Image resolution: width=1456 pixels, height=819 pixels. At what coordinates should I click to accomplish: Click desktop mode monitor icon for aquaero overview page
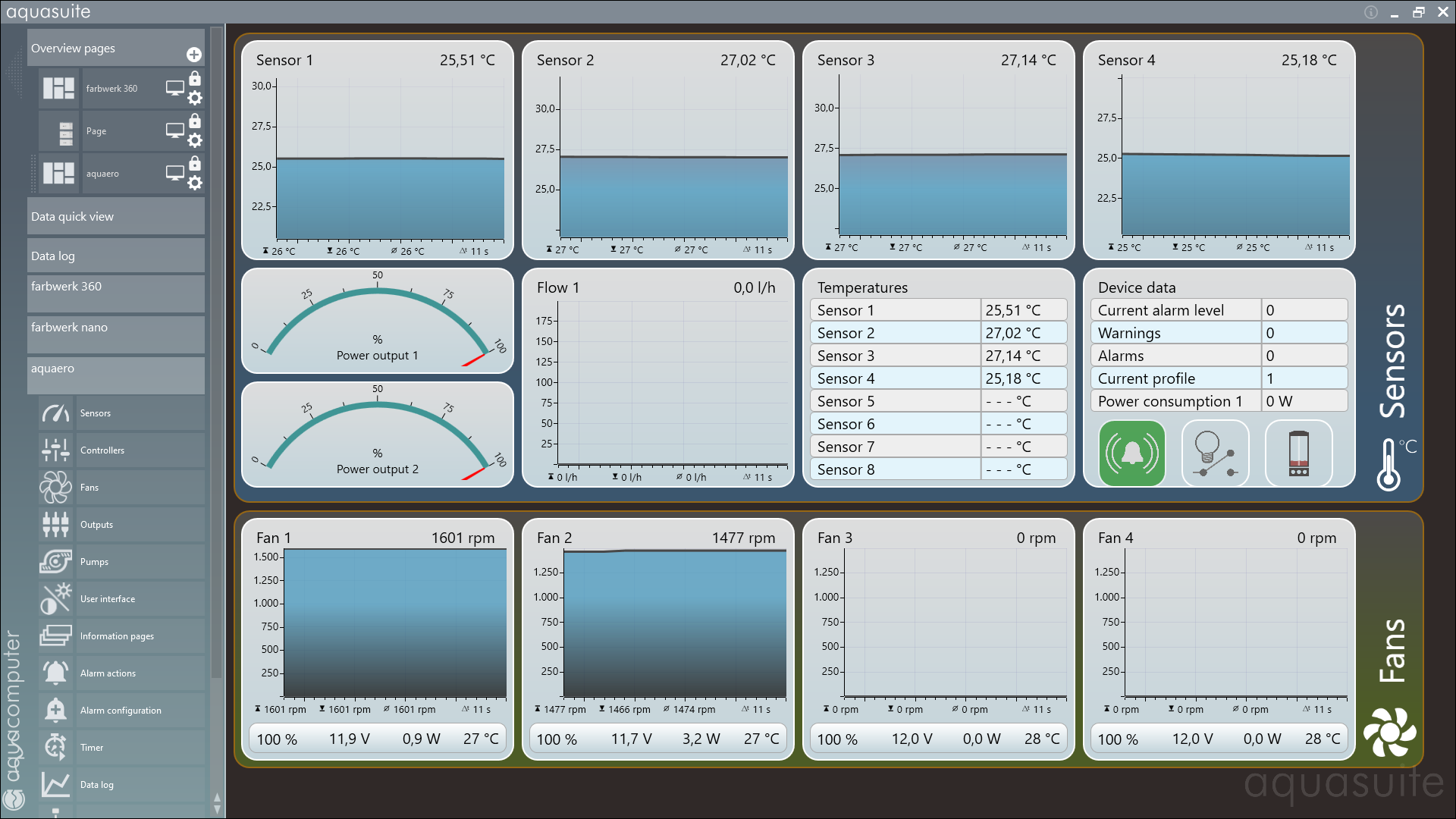(175, 174)
